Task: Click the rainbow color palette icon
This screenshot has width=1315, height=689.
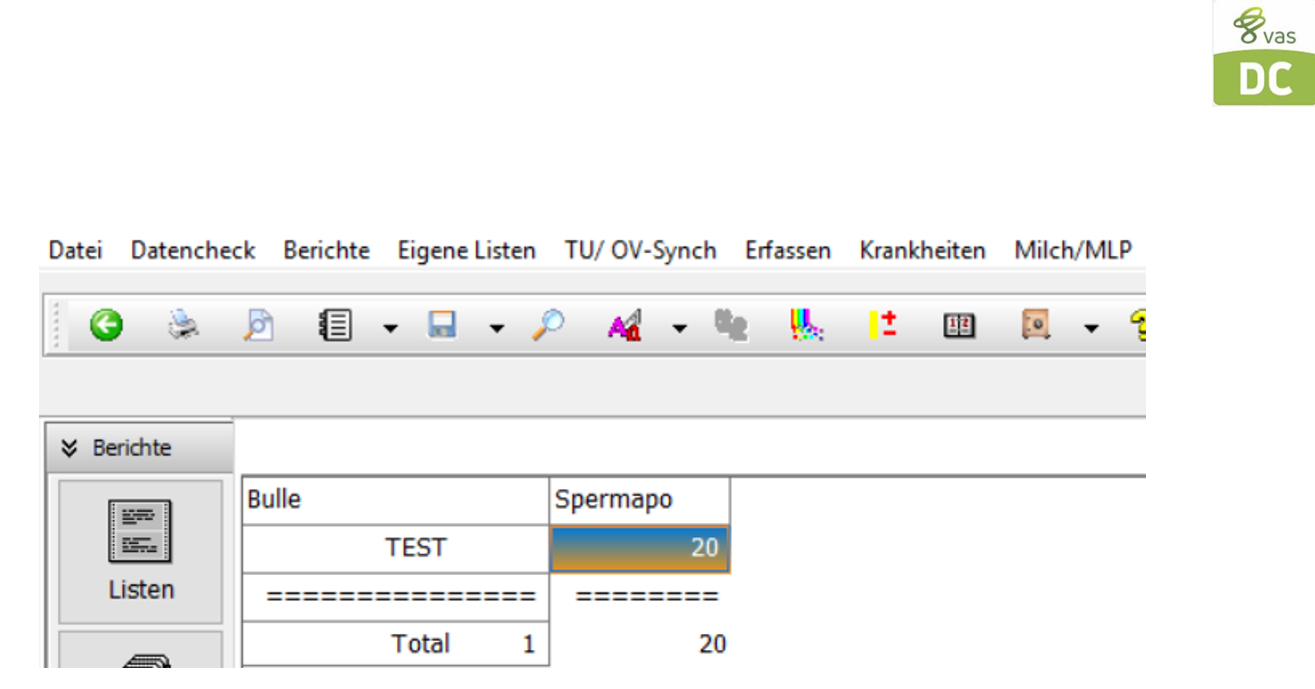Action: click(806, 325)
